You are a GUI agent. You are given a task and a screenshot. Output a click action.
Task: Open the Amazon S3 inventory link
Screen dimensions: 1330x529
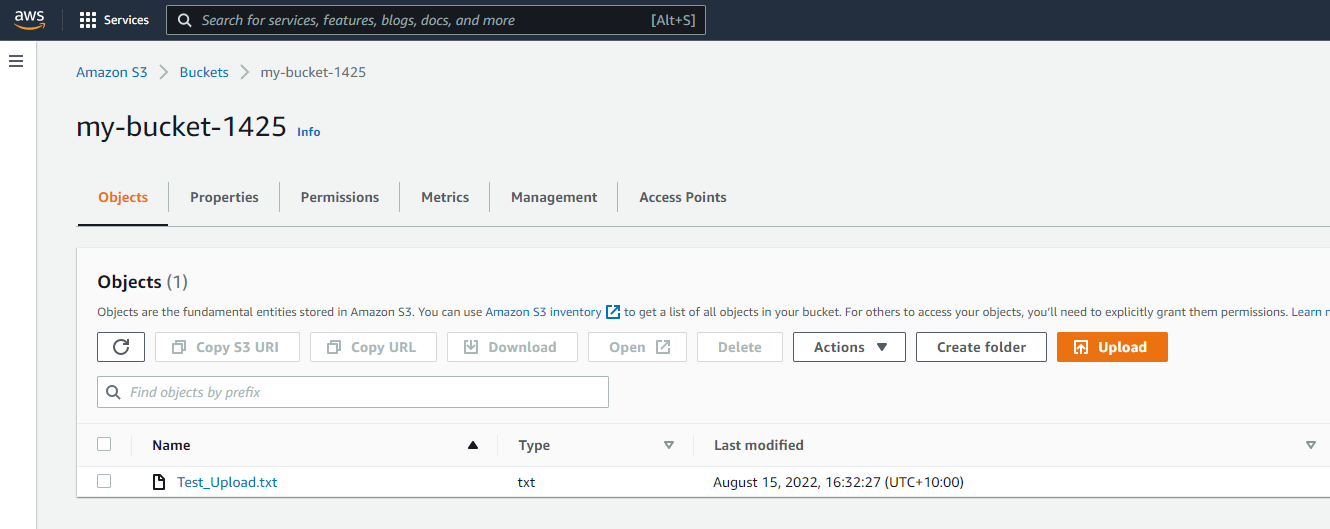[543, 312]
